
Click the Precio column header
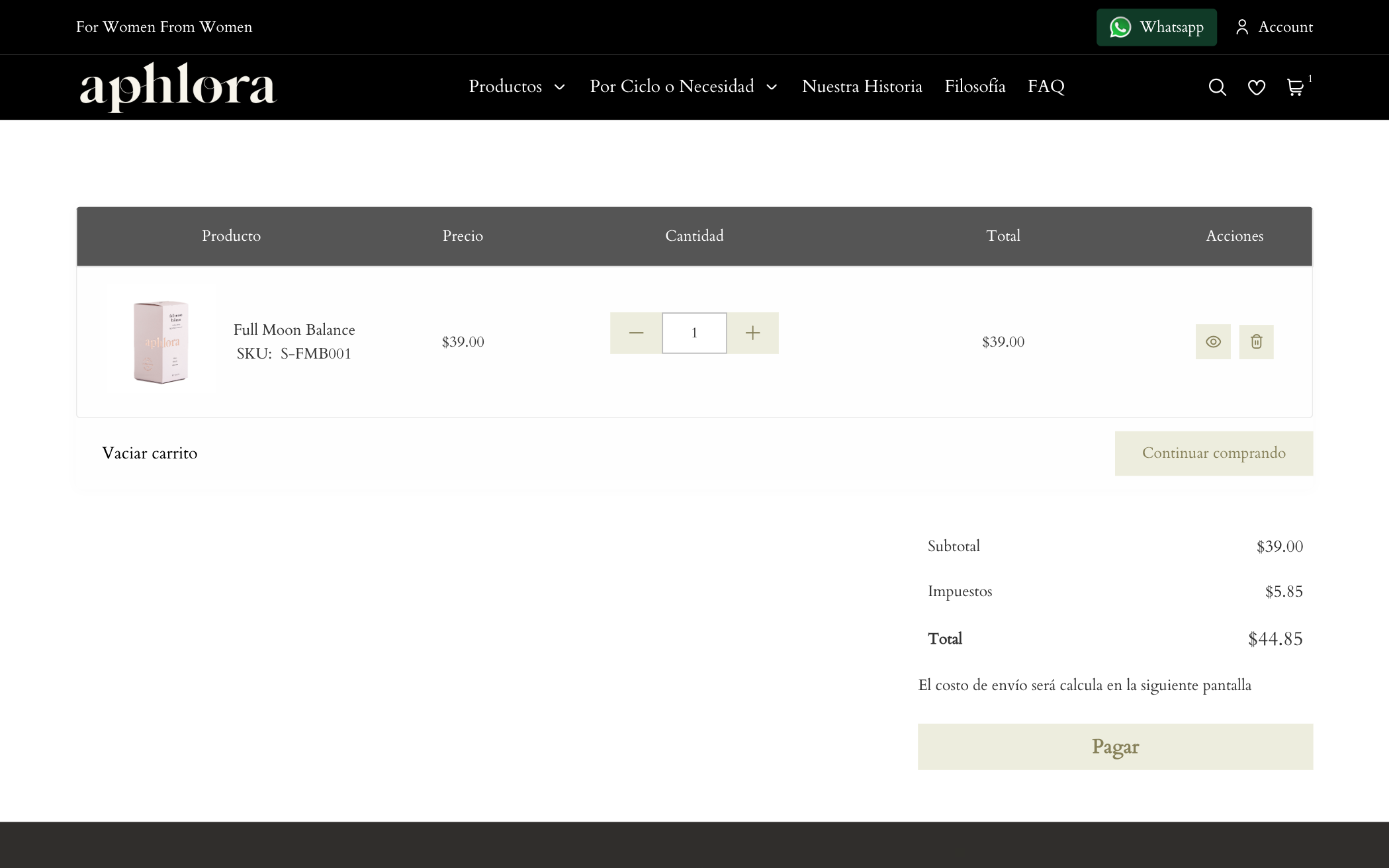[463, 236]
